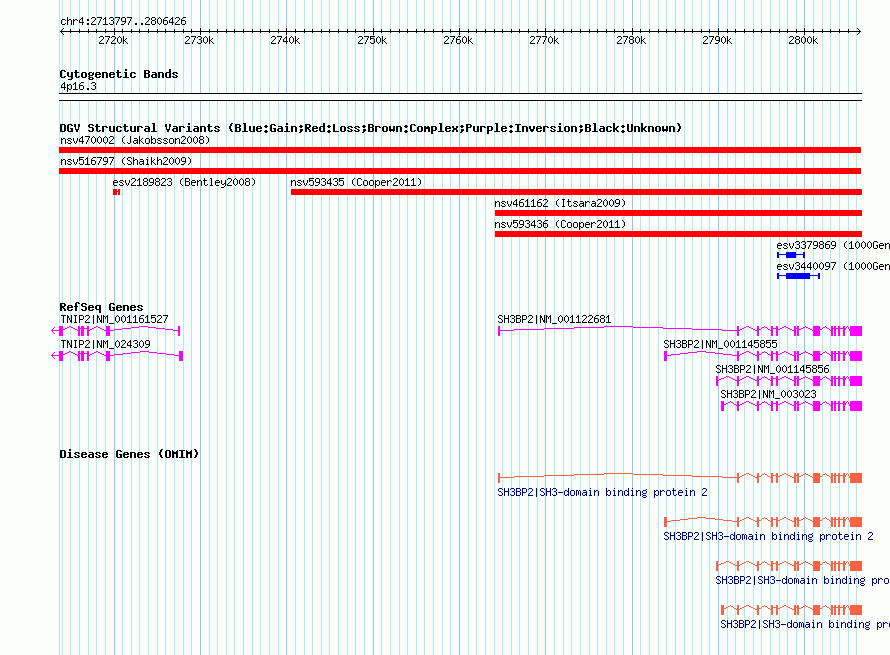Click the SH3BP2|NM_001145855 magenta gene model
This screenshot has height=655, width=890.
763,356
